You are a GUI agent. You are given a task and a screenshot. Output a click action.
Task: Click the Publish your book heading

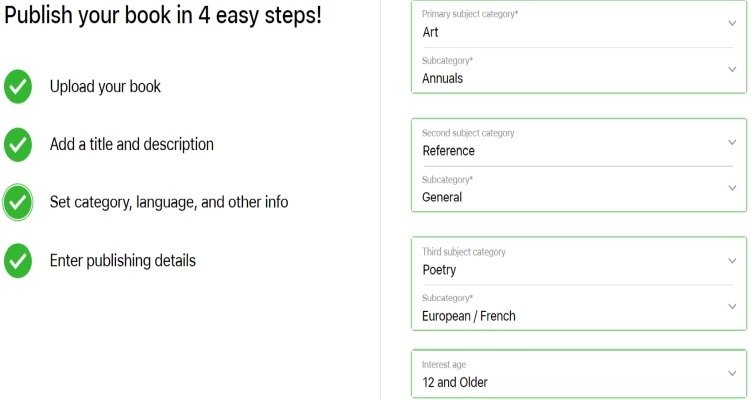tap(163, 16)
